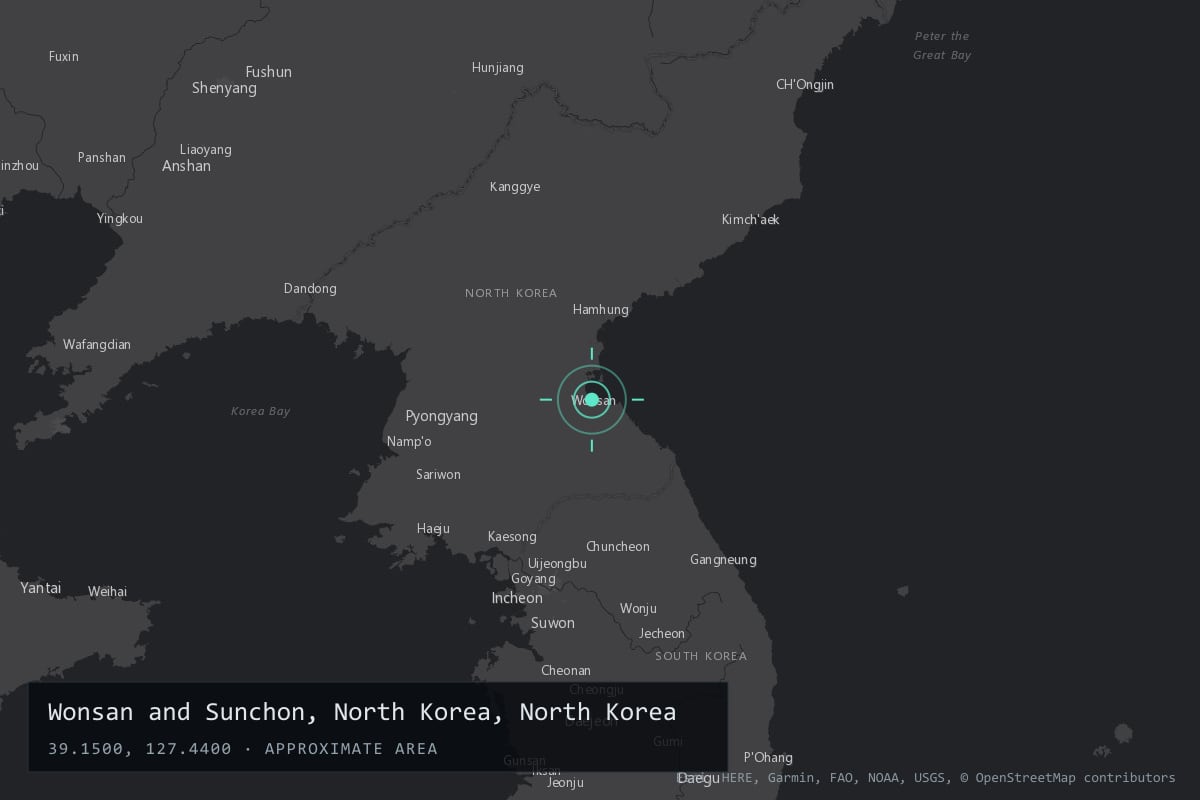Click the Yingkou city label
This screenshot has width=1200, height=800.
[120, 219]
